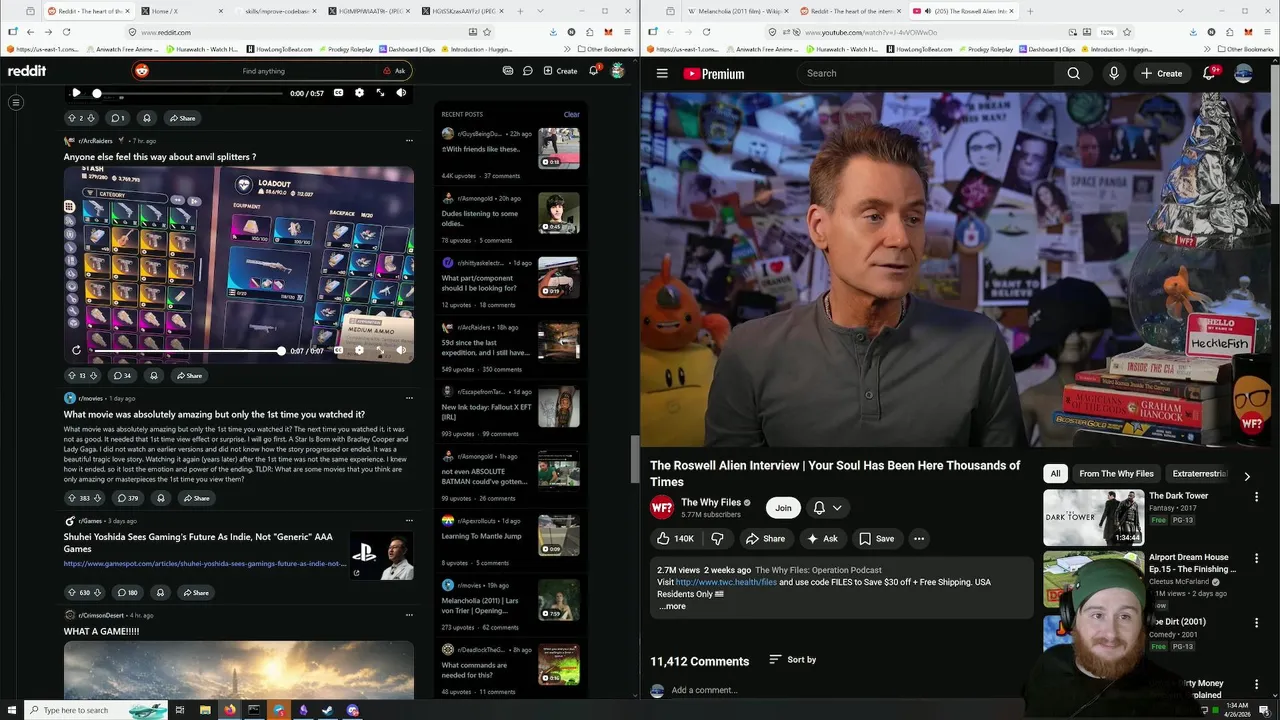
Task: Click YouTube search magnifier button
Action: [1073, 73]
